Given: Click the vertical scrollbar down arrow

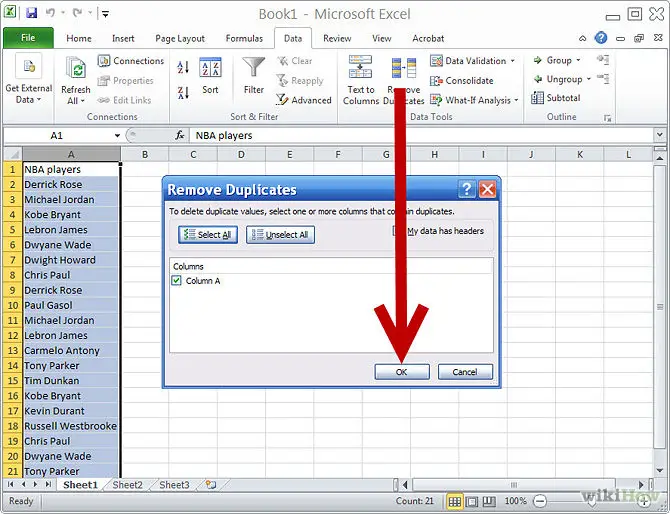Looking at the screenshot, I should pos(660,470).
